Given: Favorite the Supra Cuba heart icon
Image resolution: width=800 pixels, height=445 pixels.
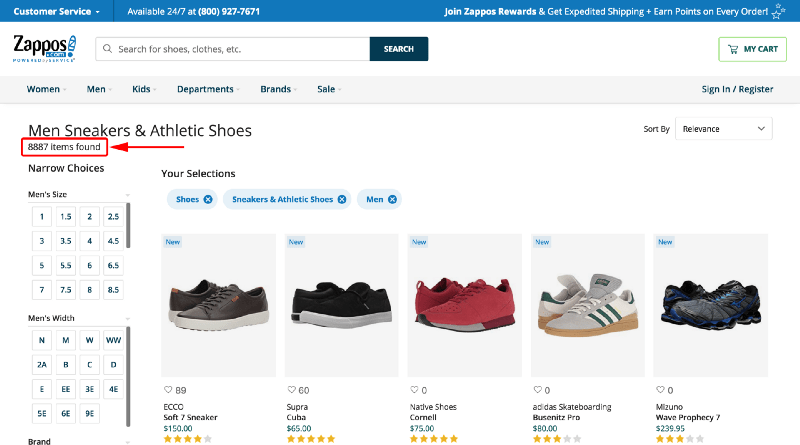Looking at the screenshot, I should click(291, 390).
